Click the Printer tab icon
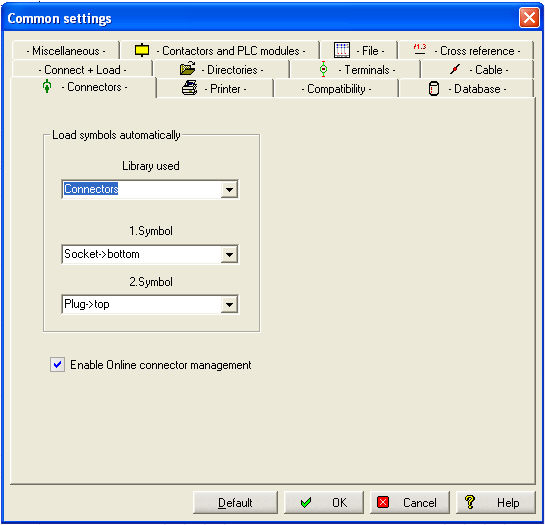This screenshot has height=525, width=545. [190, 88]
